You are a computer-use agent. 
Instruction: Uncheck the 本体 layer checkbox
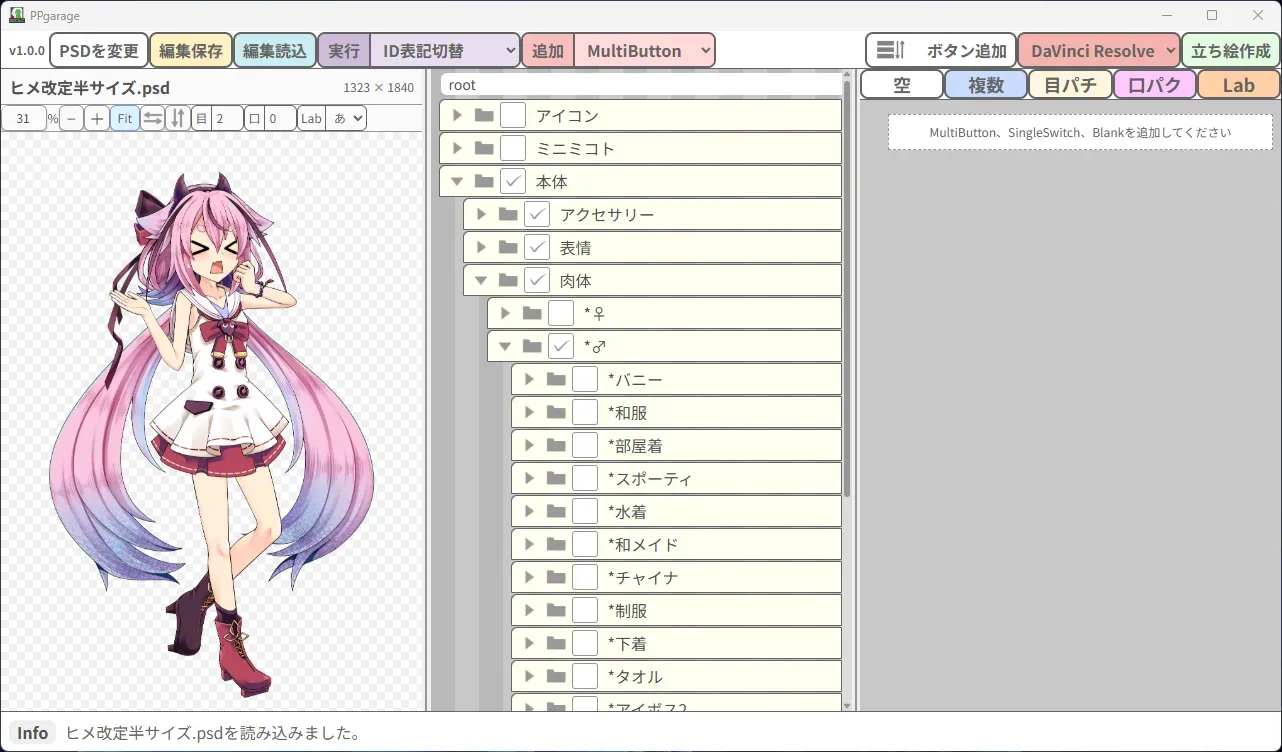click(513, 181)
